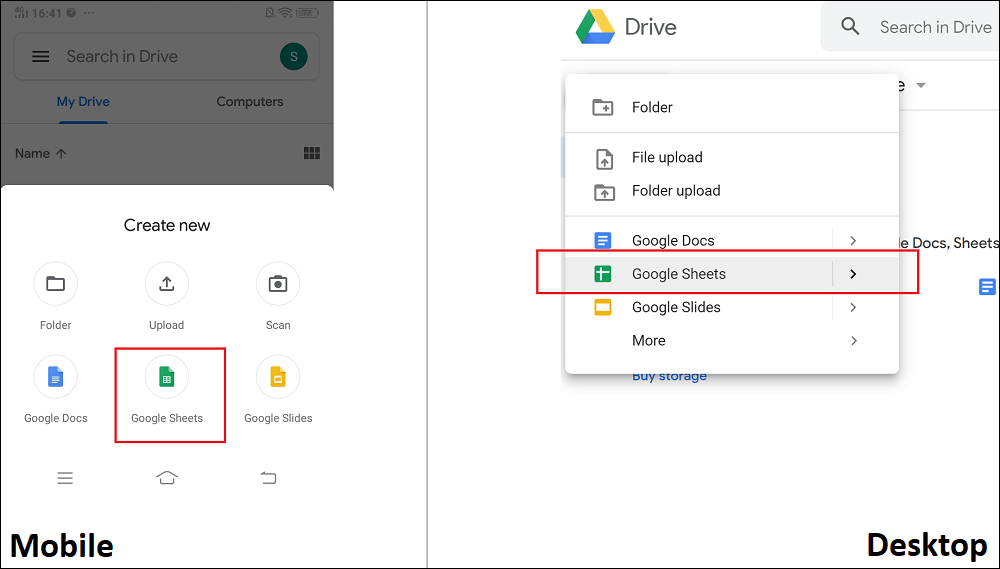Click the new folder plus icon
Image resolution: width=1000 pixels, height=569 pixels.
(x=603, y=107)
